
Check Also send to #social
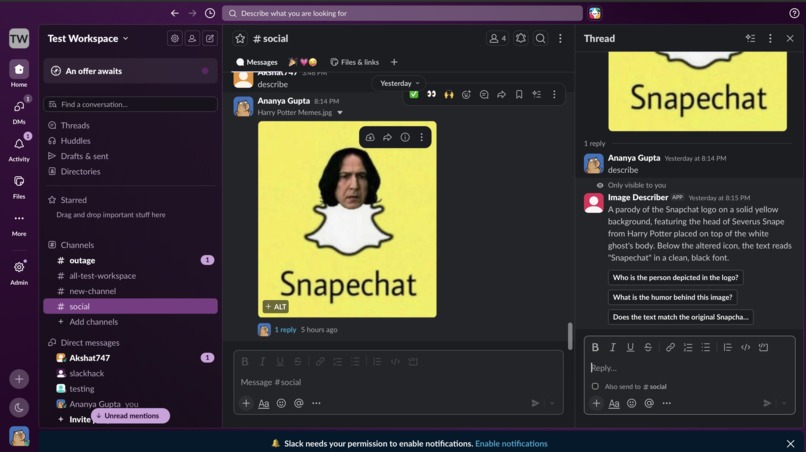coord(595,386)
